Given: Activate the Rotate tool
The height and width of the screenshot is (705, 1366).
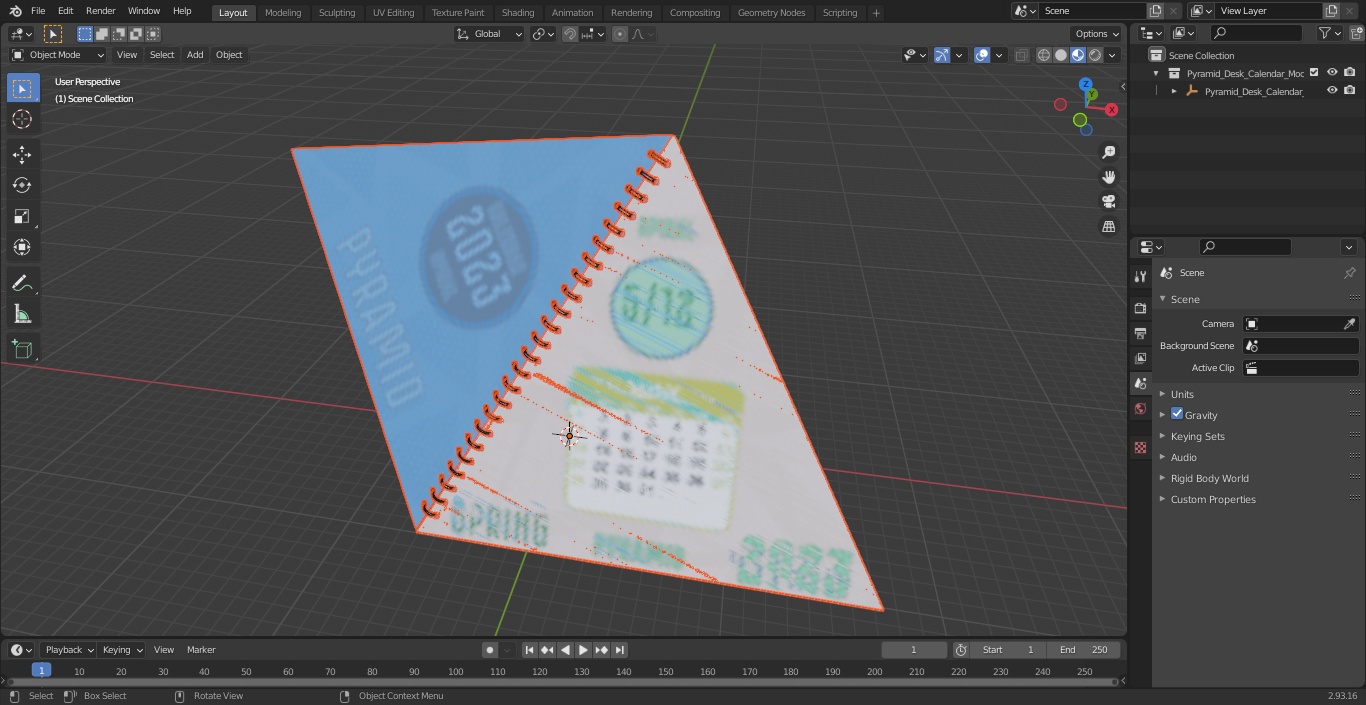Looking at the screenshot, I should [22, 185].
